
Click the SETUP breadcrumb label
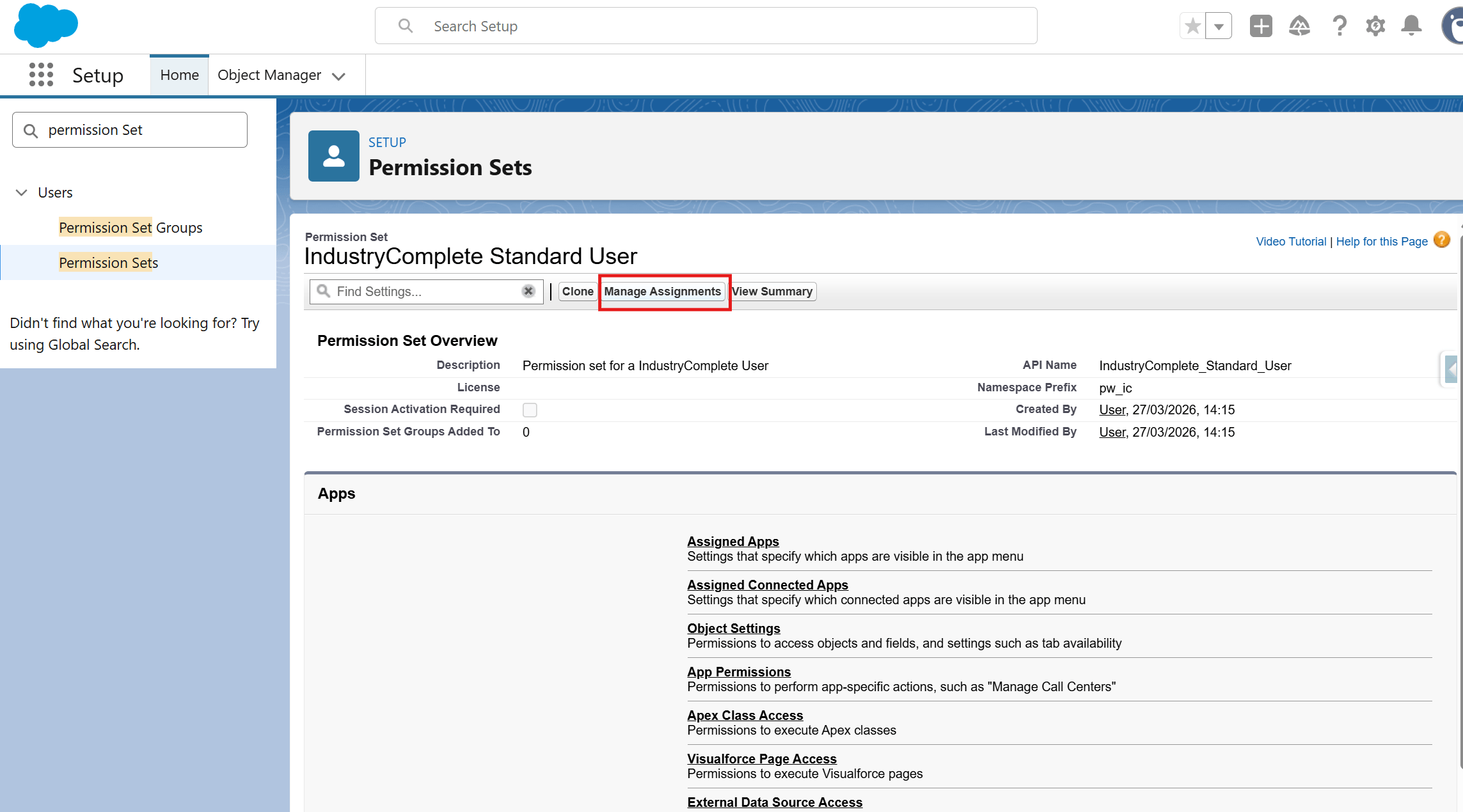(387, 143)
